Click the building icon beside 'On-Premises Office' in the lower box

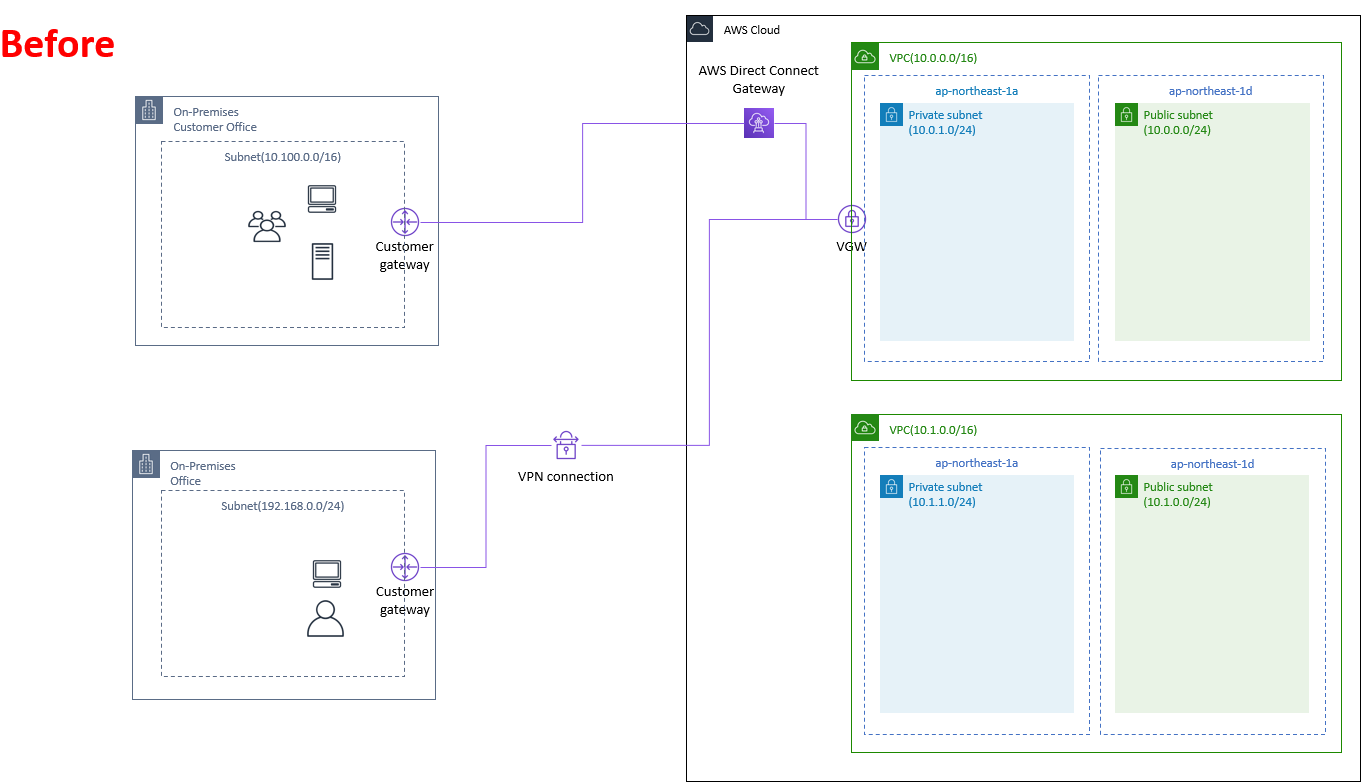(x=146, y=464)
